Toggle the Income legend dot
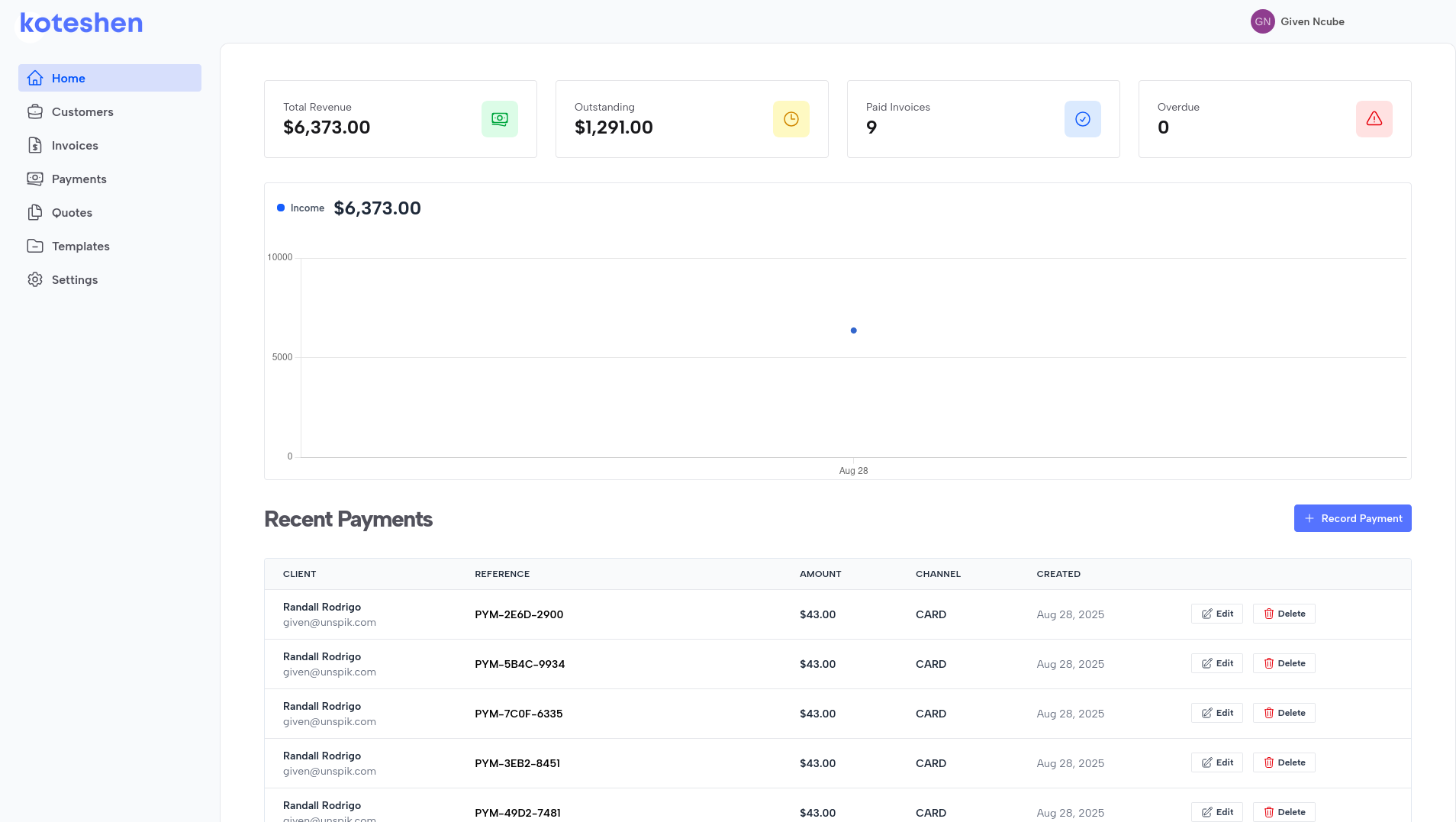This screenshot has height=822, width=1456. 281,208
